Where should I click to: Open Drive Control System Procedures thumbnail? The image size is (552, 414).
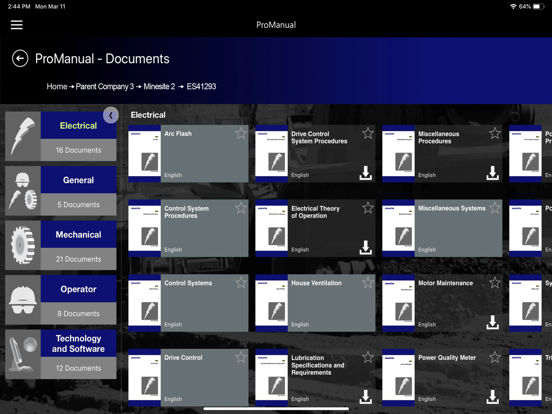[x=271, y=153]
